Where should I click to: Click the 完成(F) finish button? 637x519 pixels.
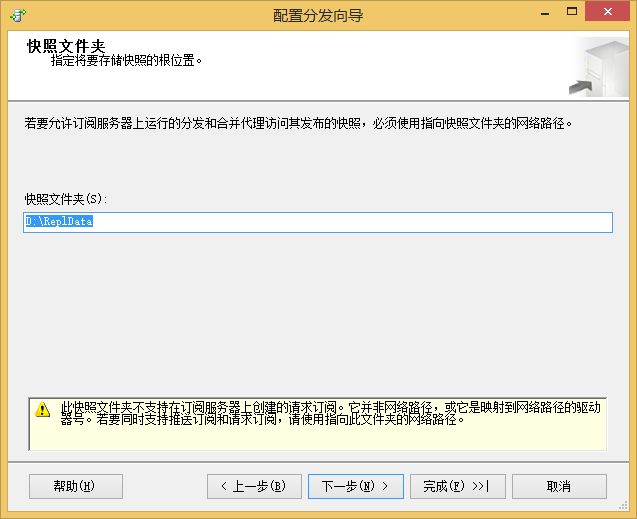[458, 486]
